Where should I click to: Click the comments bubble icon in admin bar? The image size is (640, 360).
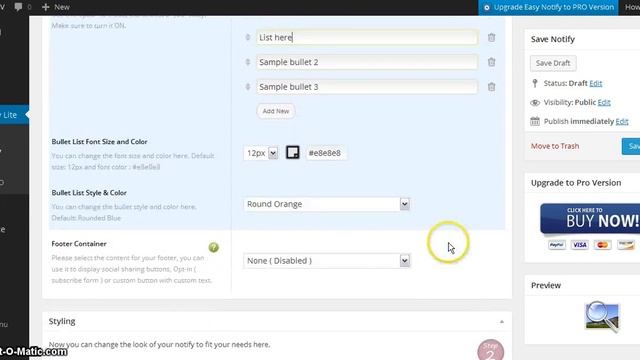(x=18, y=7)
